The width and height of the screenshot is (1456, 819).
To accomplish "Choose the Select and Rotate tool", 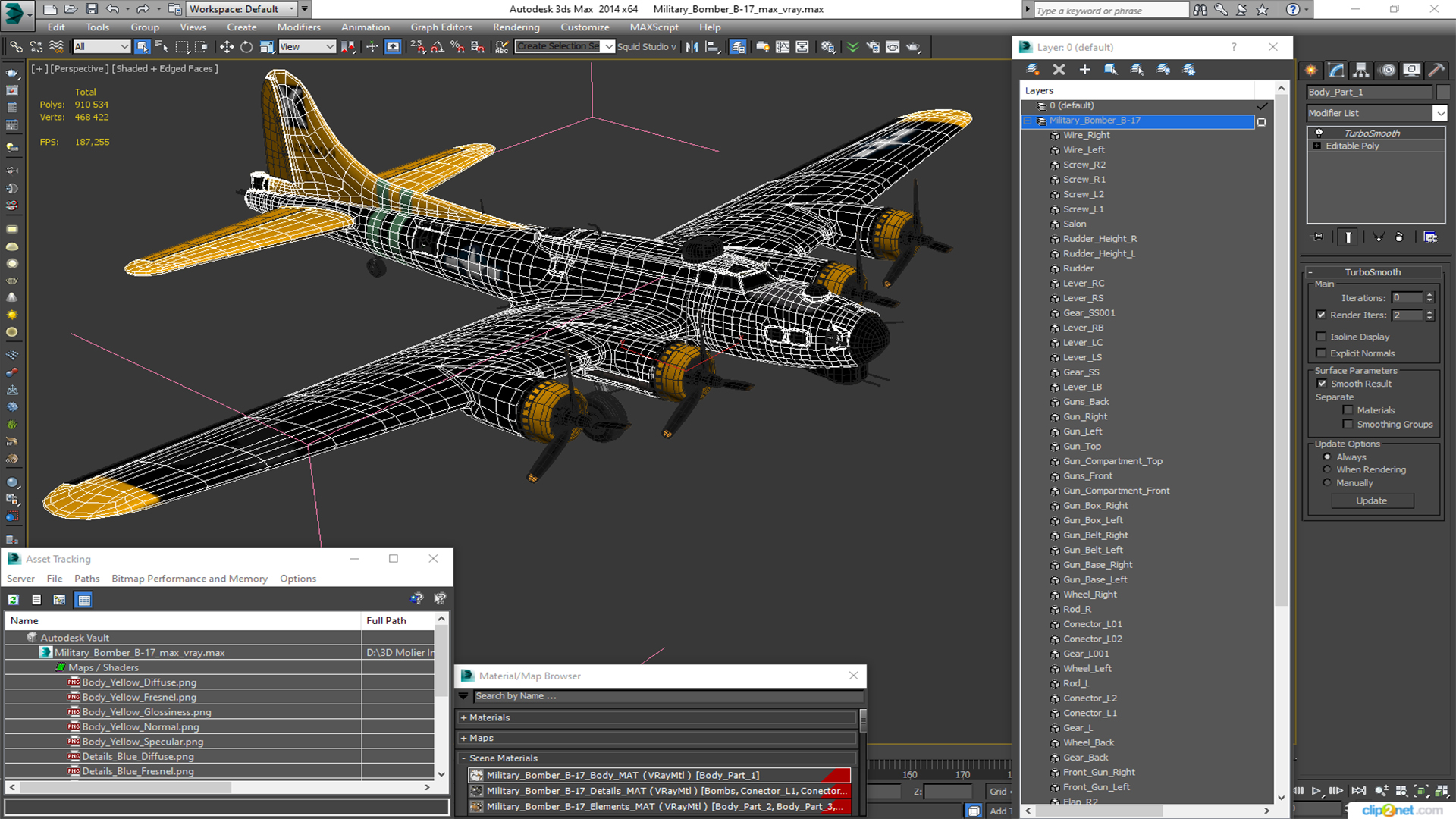I will coord(246,47).
